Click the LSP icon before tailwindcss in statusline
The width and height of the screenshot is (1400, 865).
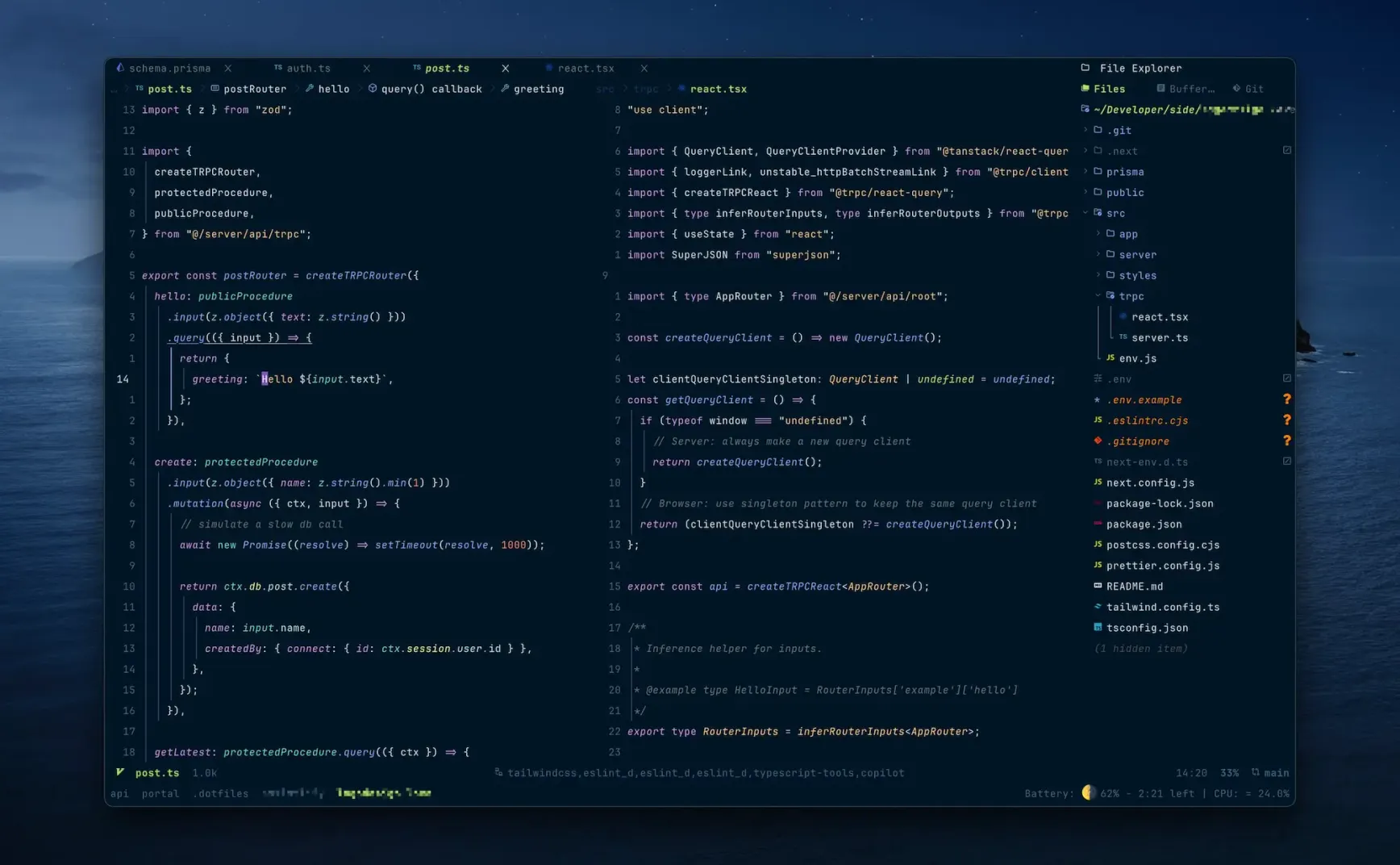(x=498, y=772)
